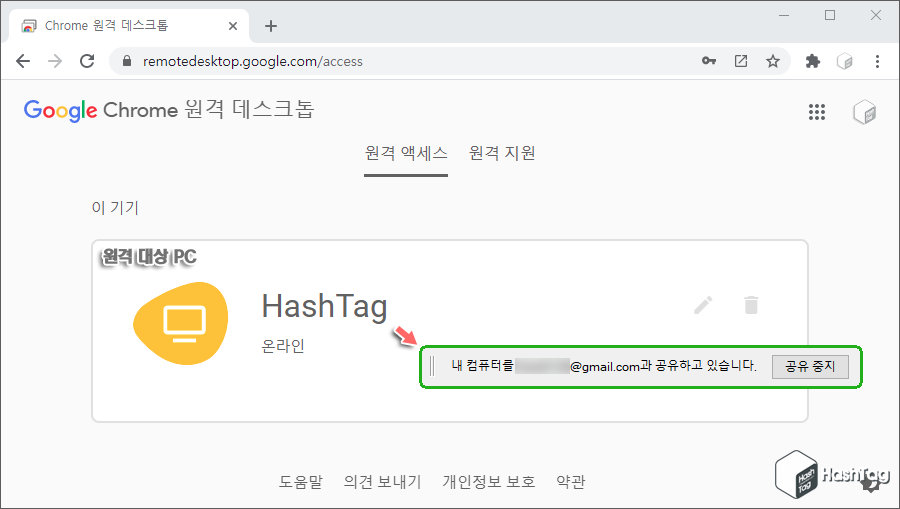The image size is (900, 509).
Task: Select the Chrome 원격 데스크톱 browser tab
Action: [x=129, y=26]
